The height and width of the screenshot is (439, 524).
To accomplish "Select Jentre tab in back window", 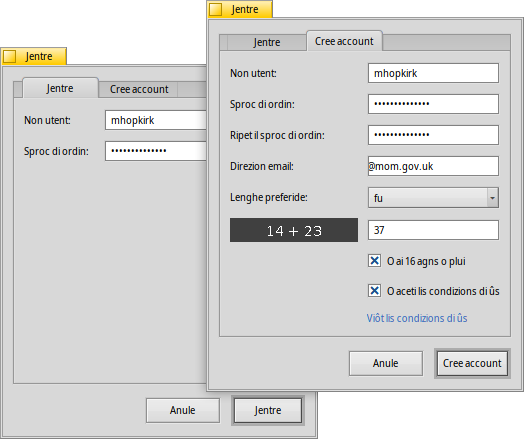I will 60,88.
